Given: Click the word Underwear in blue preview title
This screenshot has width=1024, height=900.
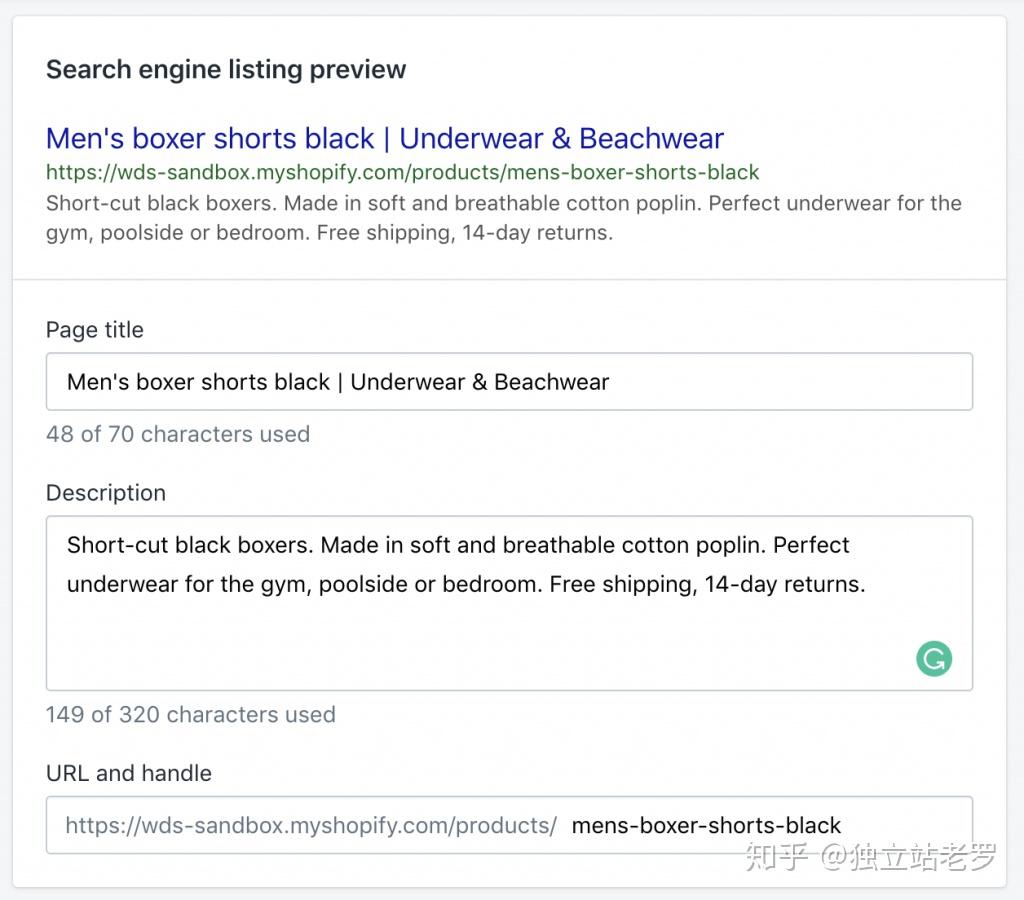Looking at the screenshot, I should pos(471,138).
